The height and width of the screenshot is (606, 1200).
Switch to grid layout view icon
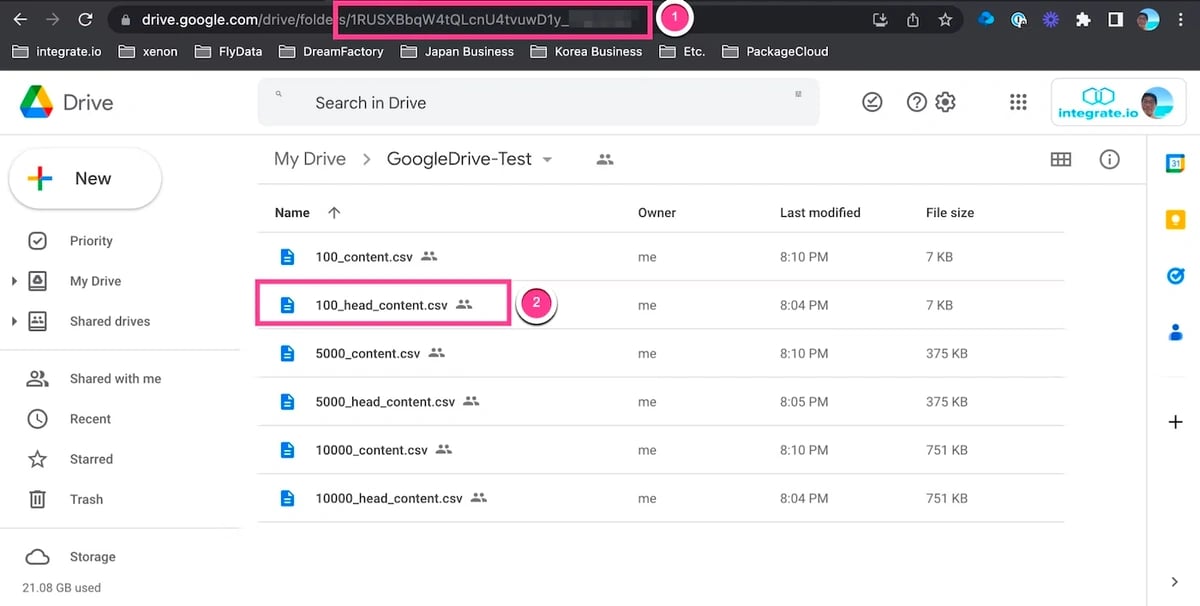[1061, 159]
